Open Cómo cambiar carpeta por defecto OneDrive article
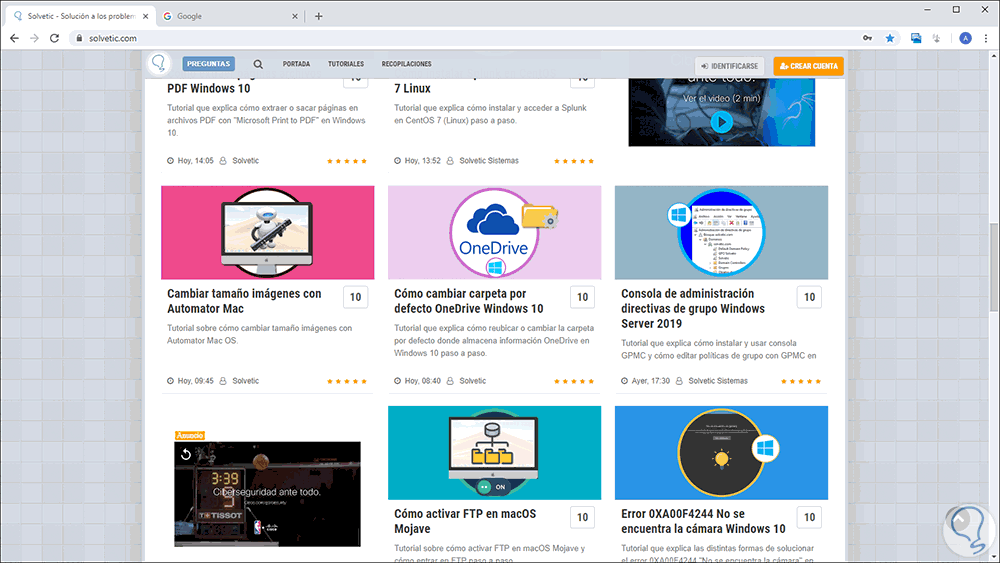The image size is (1000, 563). (469, 301)
